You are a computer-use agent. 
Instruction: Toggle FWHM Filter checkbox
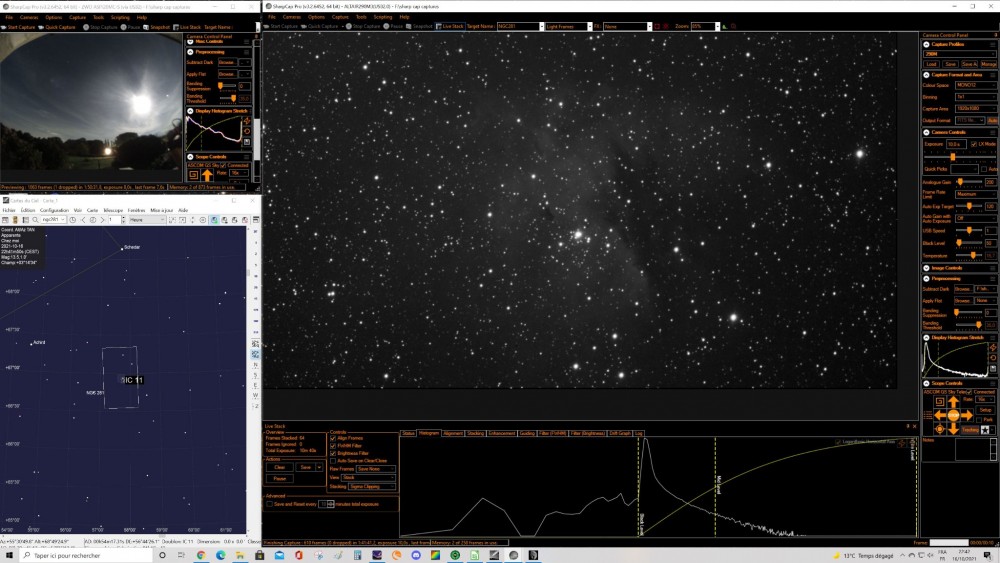pos(333,446)
